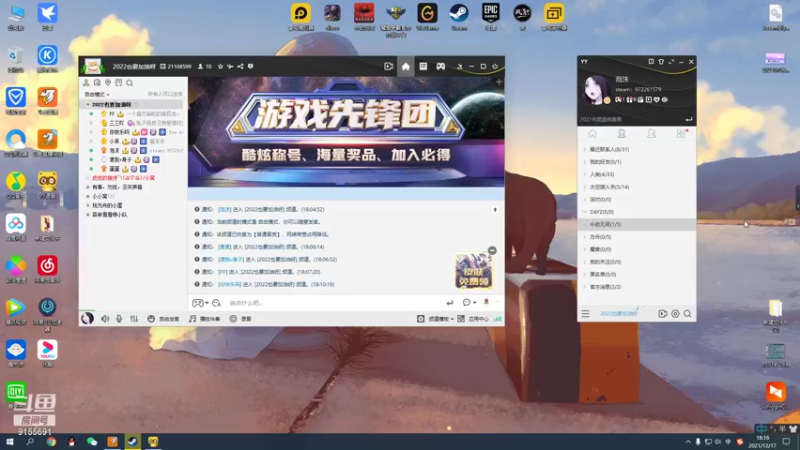Click the 自由发言 button
The height and width of the screenshot is (450, 800).
(163, 319)
